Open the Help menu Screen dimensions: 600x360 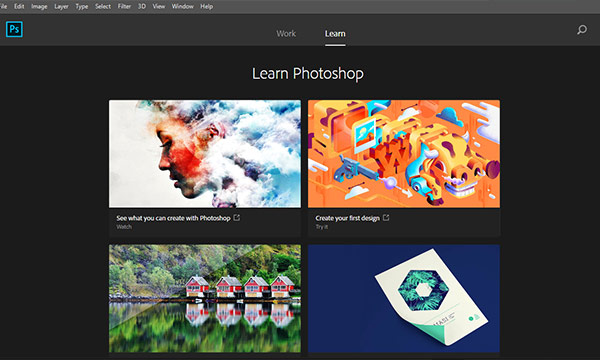(x=207, y=6)
